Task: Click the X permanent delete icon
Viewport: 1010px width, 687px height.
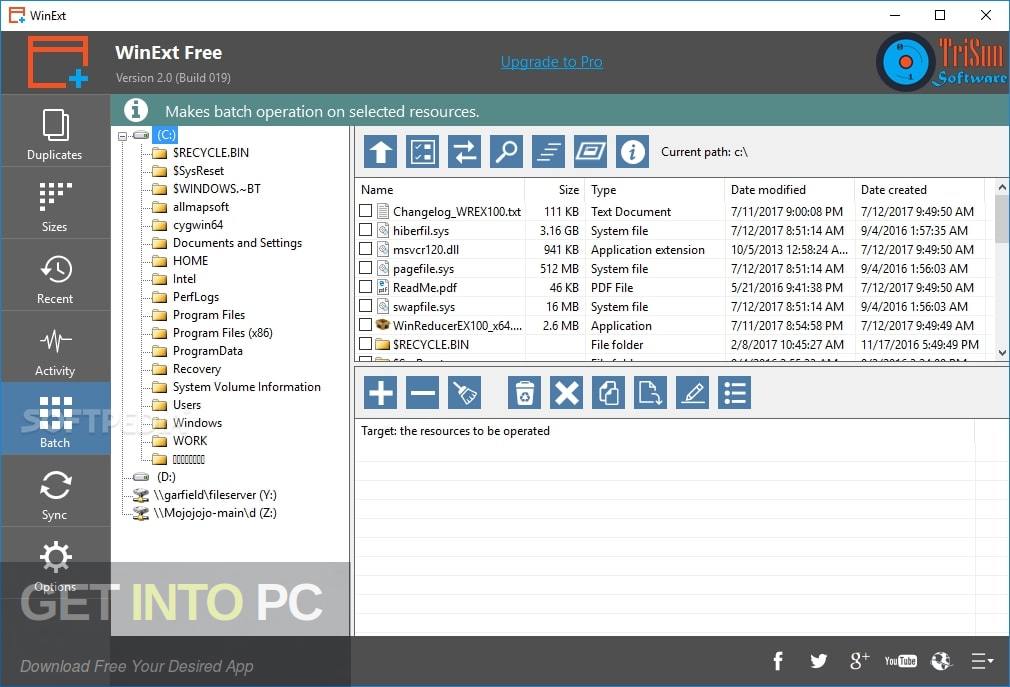Action: pyautogui.click(x=566, y=393)
